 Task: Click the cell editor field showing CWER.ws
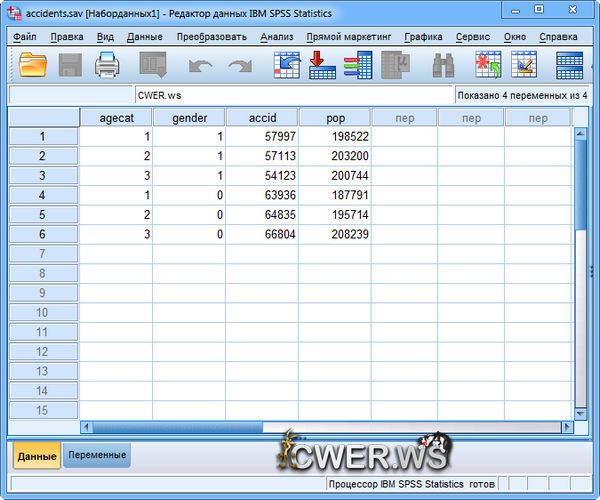click(x=293, y=95)
